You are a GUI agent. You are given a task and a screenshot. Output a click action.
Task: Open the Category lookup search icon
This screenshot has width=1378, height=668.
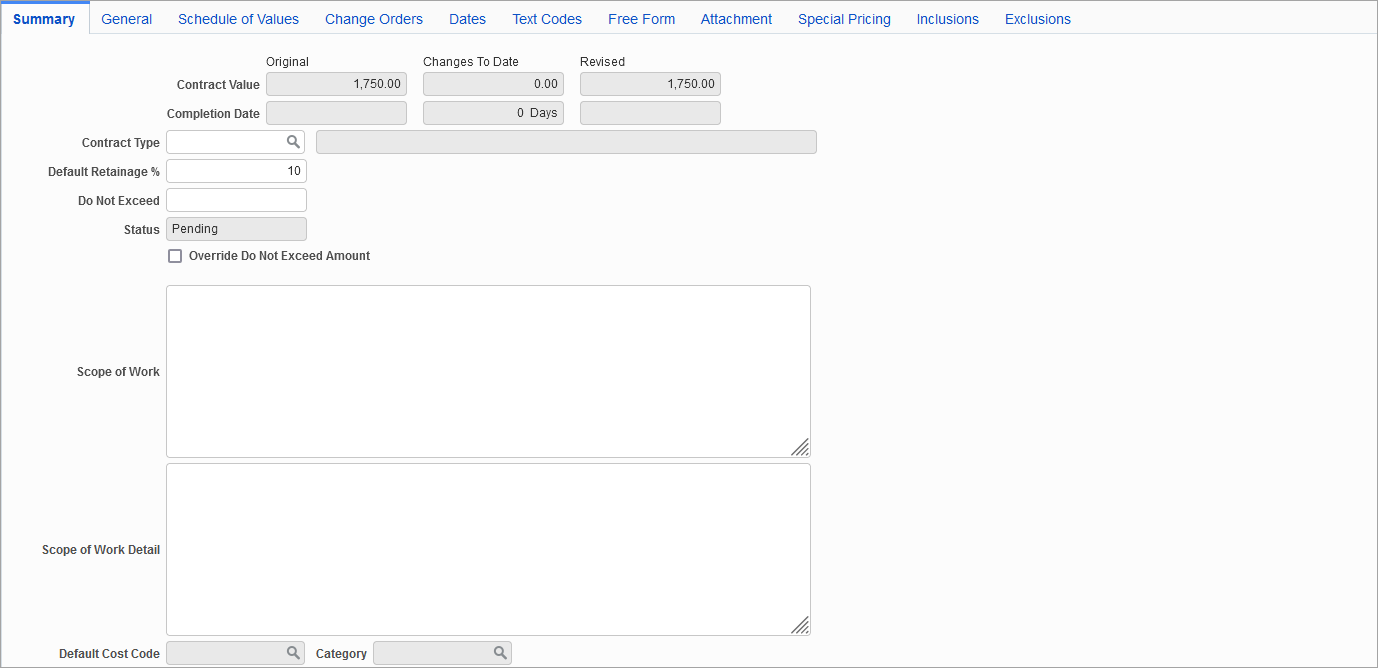[x=500, y=652]
